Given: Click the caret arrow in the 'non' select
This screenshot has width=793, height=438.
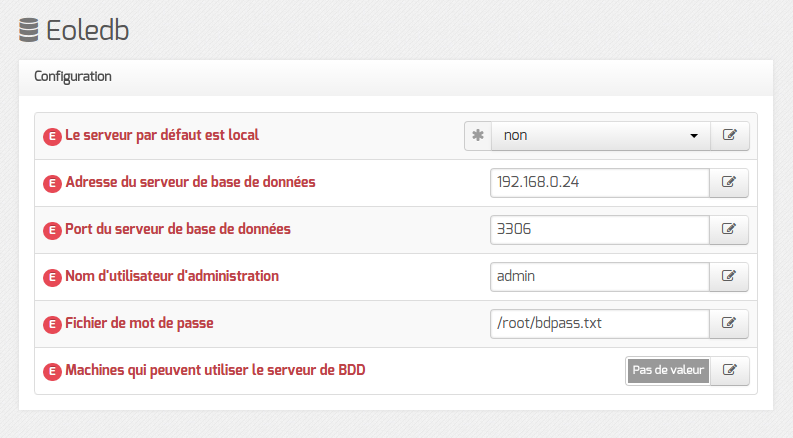Looking at the screenshot, I should click(694, 136).
